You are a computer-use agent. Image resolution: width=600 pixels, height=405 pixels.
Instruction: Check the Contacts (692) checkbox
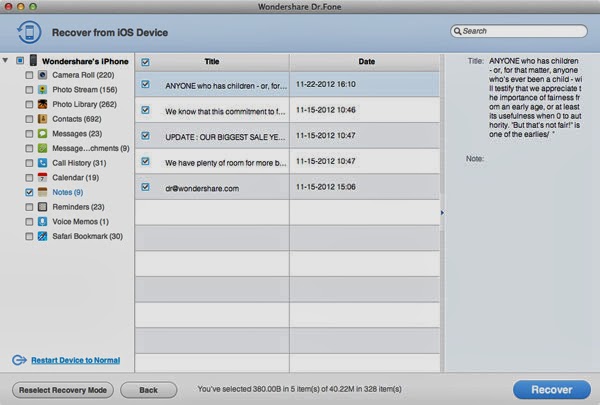point(29,119)
